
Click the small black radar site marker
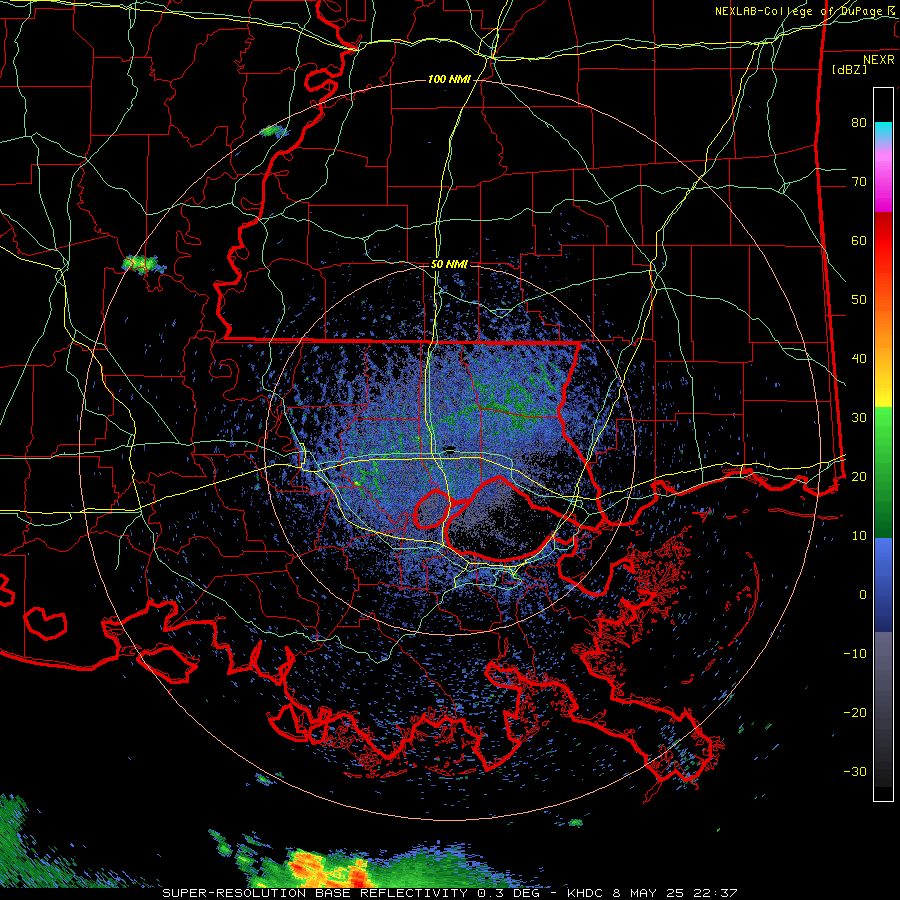450,449
